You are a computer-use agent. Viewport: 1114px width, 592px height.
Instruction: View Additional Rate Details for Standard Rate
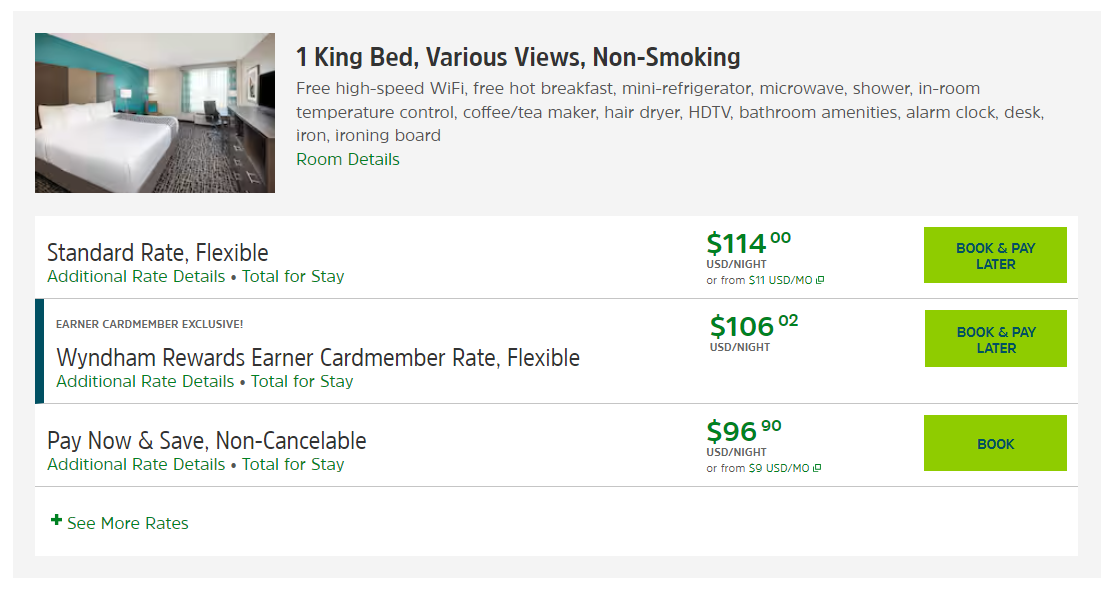(x=136, y=277)
